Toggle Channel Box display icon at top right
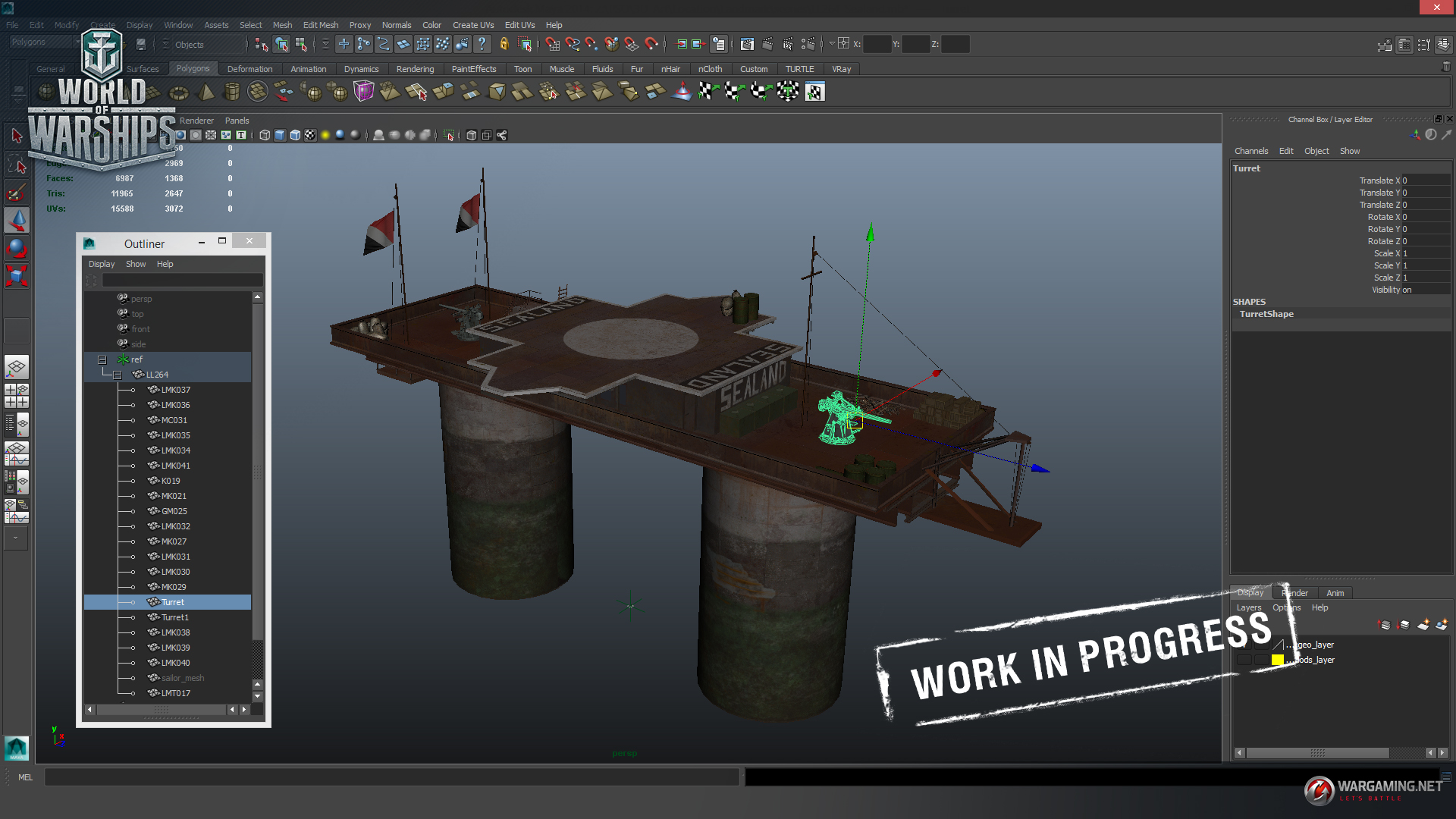Image resolution: width=1456 pixels, height=819 pixels. click(1443, 45)
